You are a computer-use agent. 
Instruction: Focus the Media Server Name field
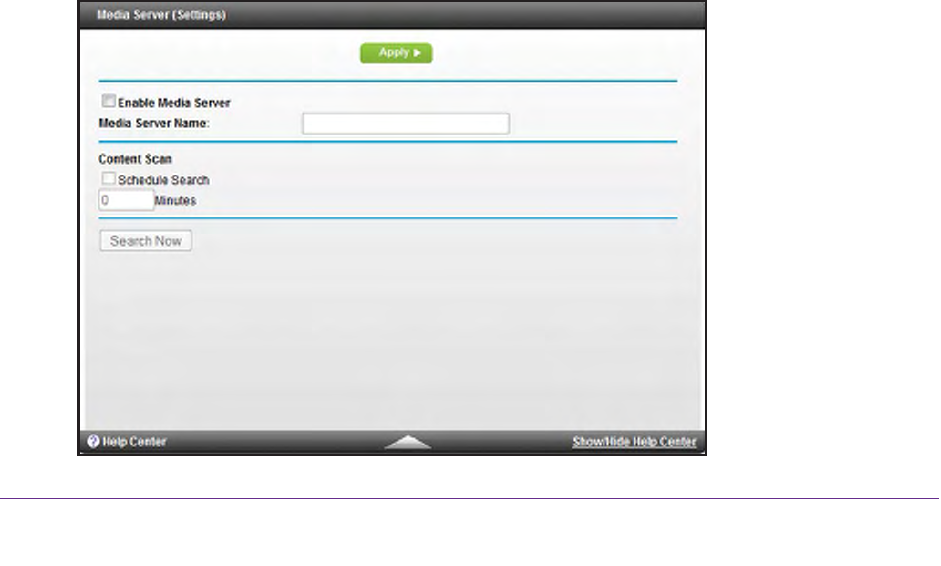406,124
